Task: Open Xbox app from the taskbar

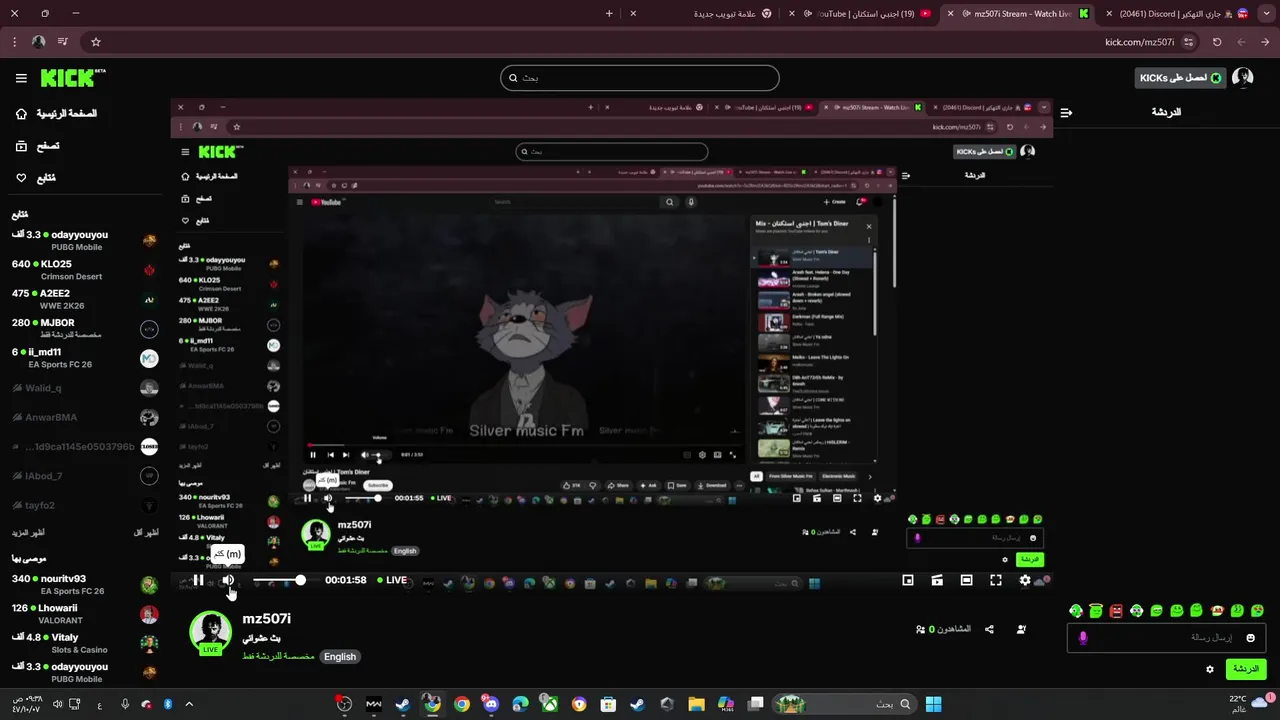Action: click(x=549, y=704)
